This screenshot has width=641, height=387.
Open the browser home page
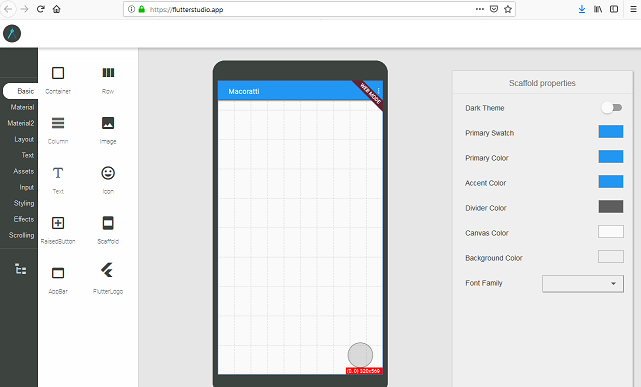(x=57, y=9)
